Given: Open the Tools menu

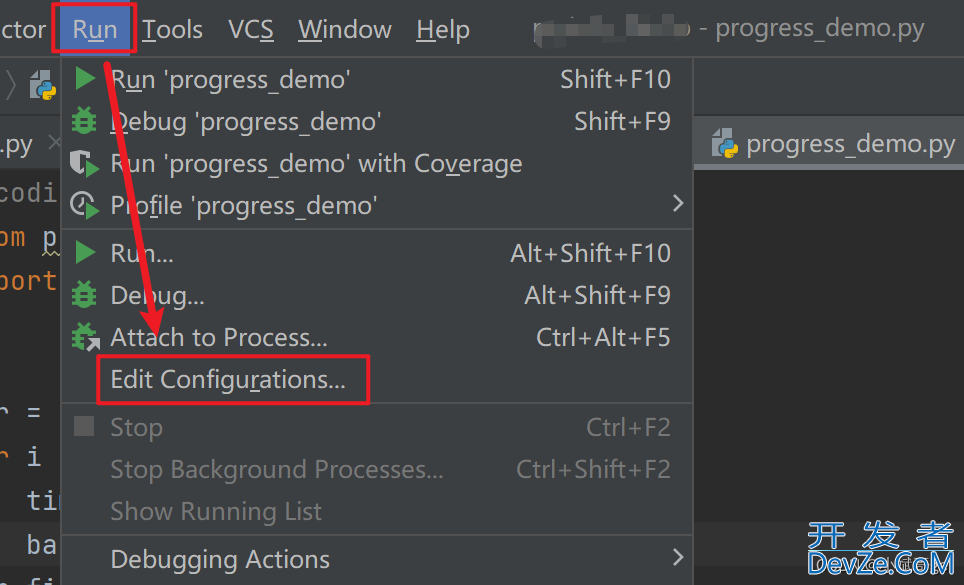Looking at the screenshot, I should point(172,29).
